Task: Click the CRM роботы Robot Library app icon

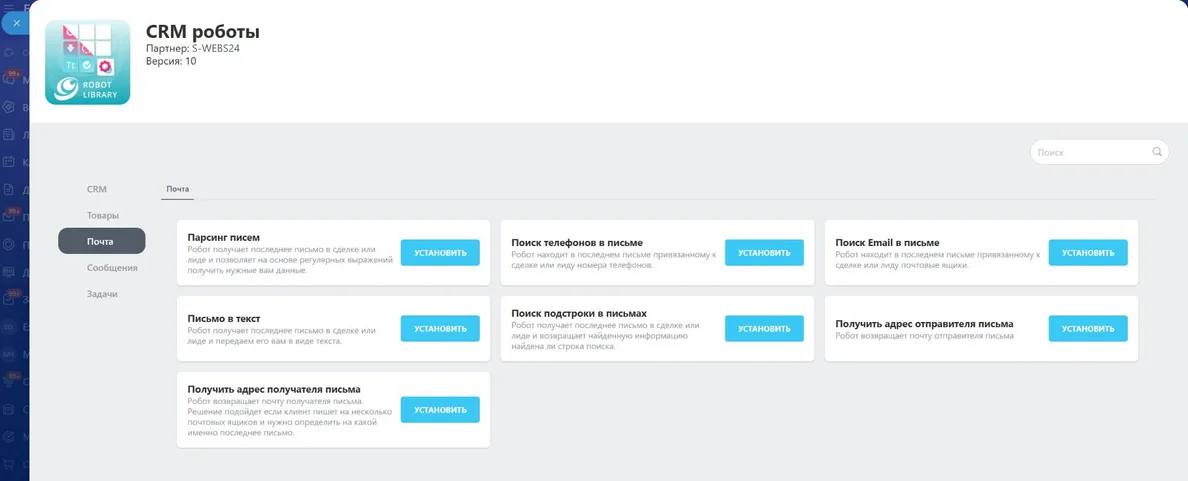Action: (x=88, y=62)
